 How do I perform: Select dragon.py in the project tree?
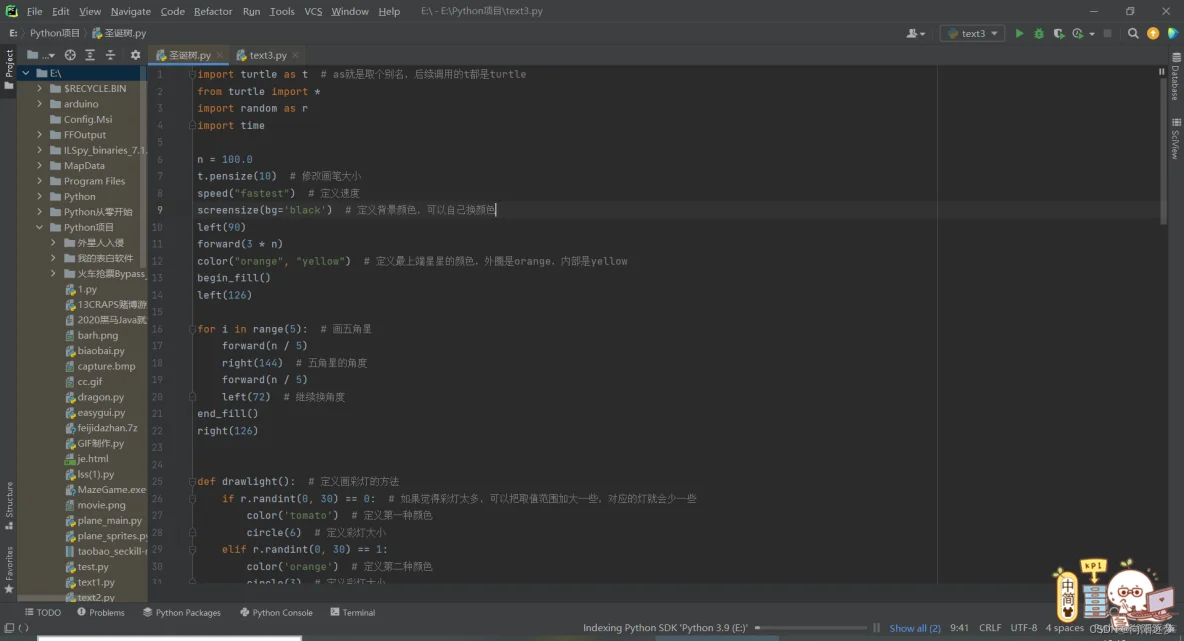click(x=100, y=397)
